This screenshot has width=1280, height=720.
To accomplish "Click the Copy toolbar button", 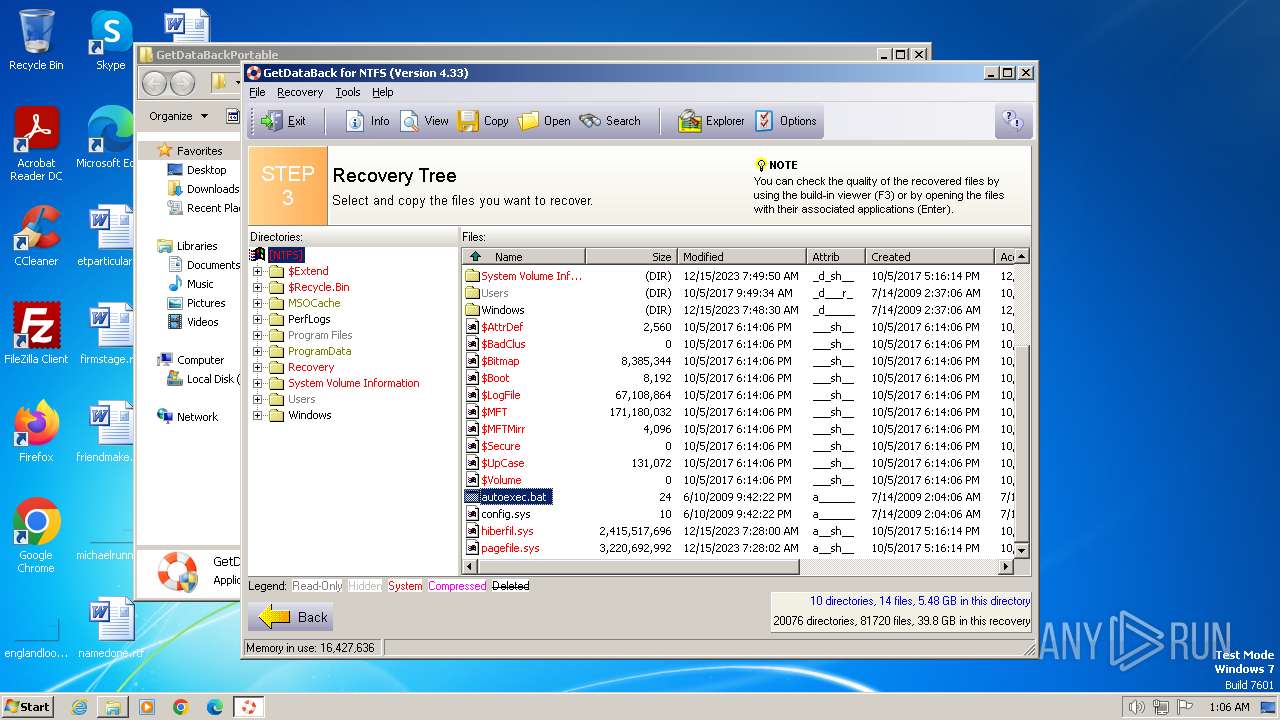I will pyautogui.click(x=483, y=121).
